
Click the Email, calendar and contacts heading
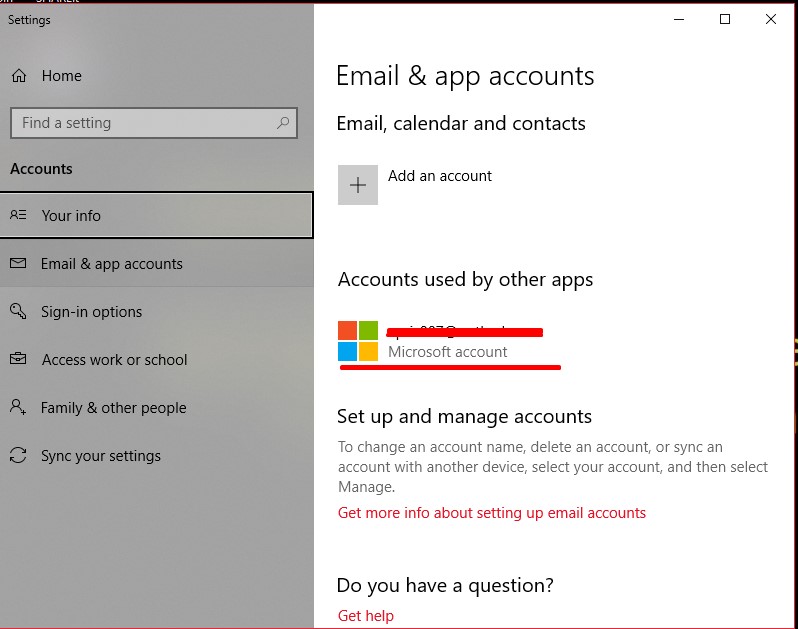(x=461, y=124)
